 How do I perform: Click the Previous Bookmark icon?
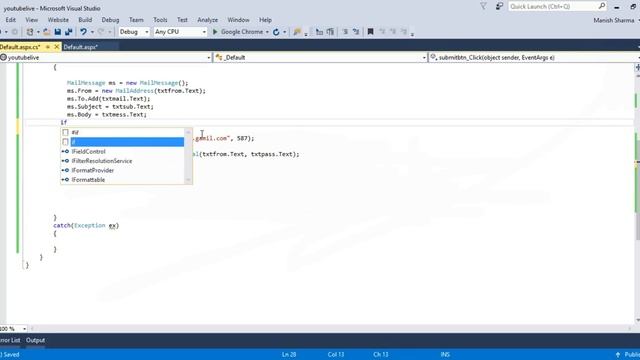tap(382, 32)
